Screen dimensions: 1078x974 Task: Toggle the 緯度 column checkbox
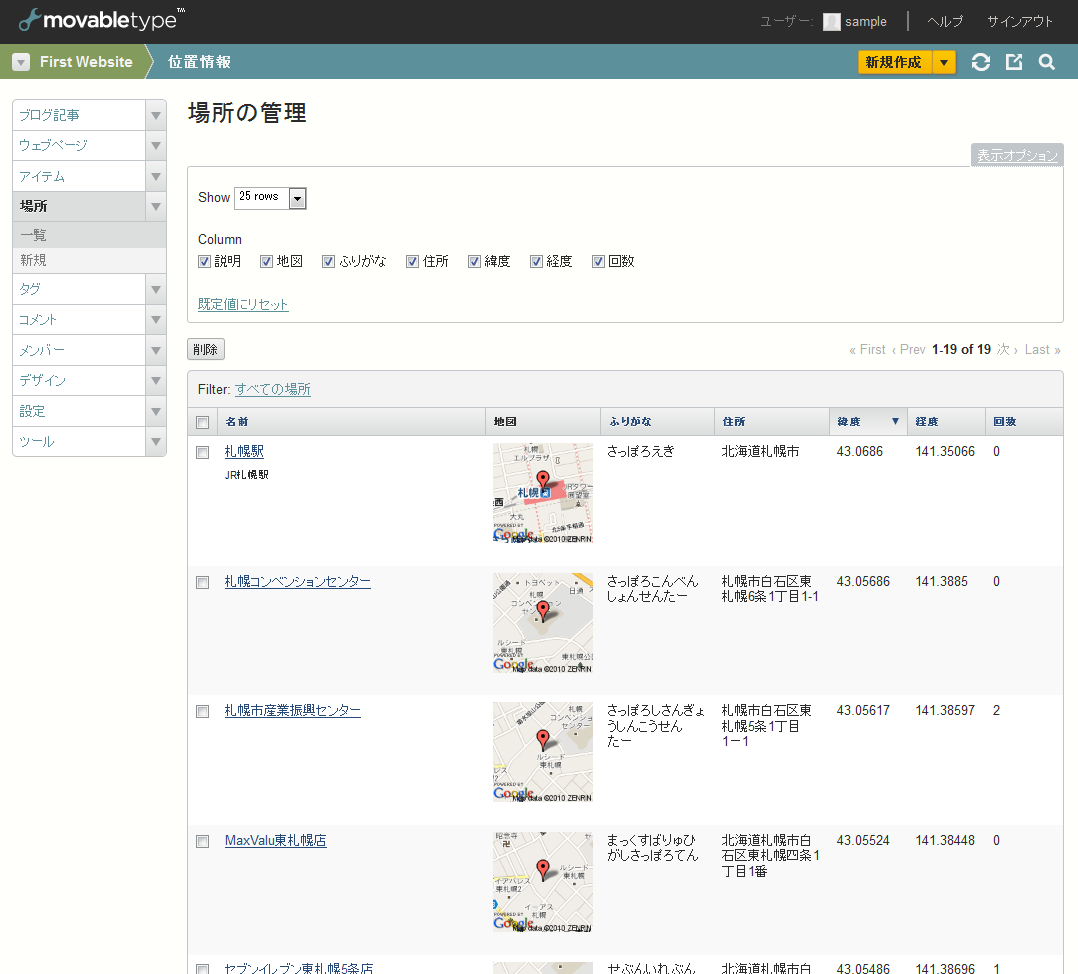click(474, 261)
